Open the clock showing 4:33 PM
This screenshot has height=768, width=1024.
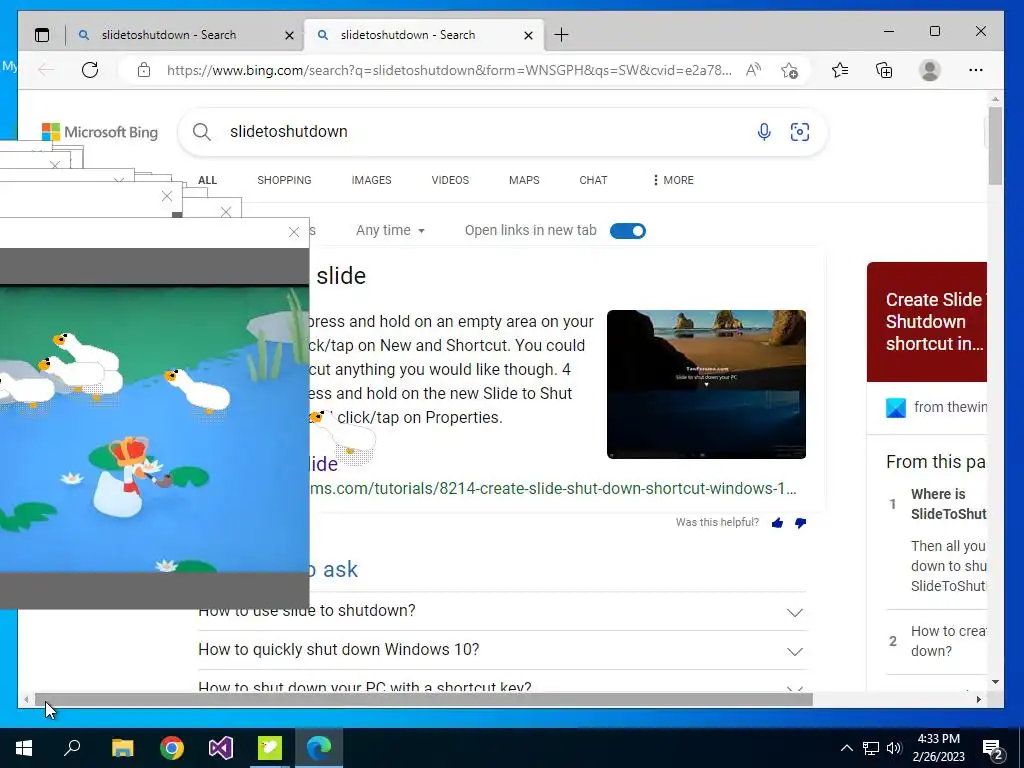[x=938, y=748]
